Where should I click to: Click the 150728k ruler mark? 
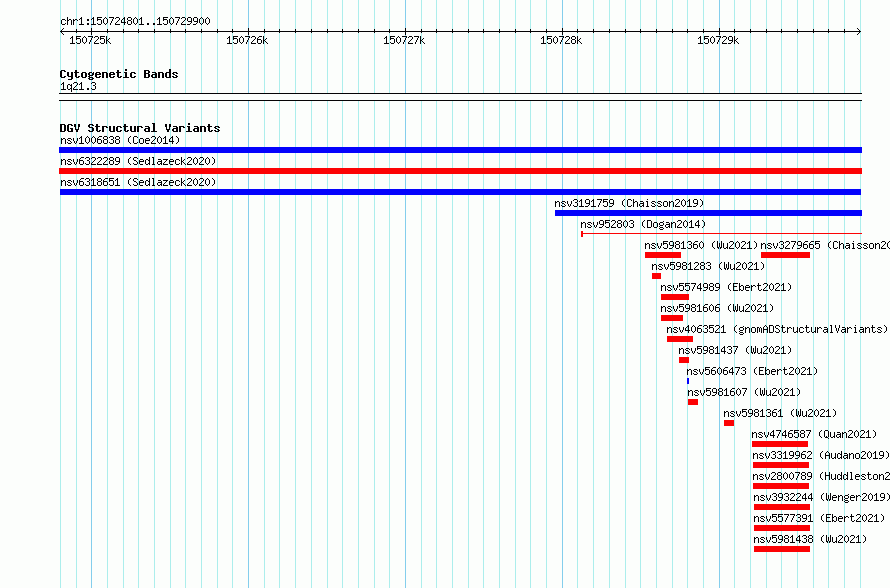click(561, 40)
